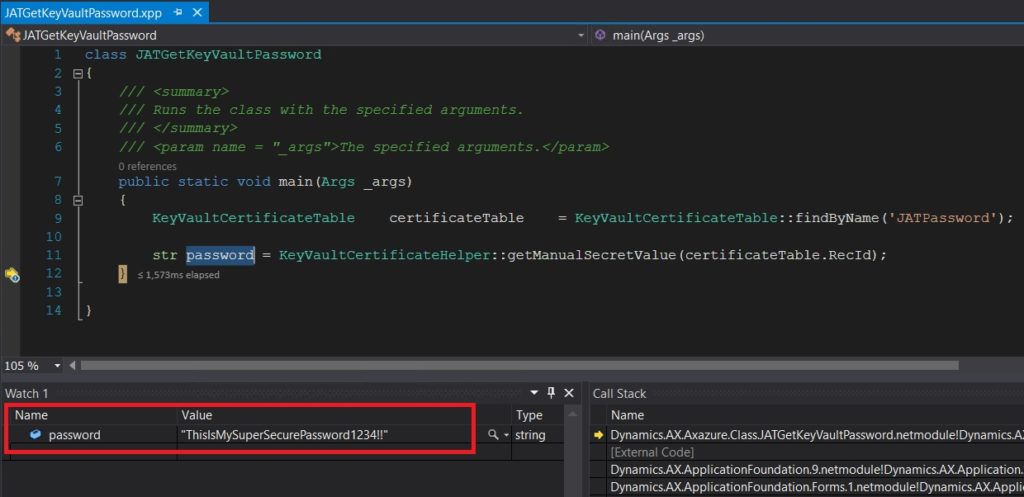The height and width of the screenshot is (497, 1024).
Task: Click the editor horizontal scrollbar thumb
Action: pyautogui.click(x=519, y=366)
